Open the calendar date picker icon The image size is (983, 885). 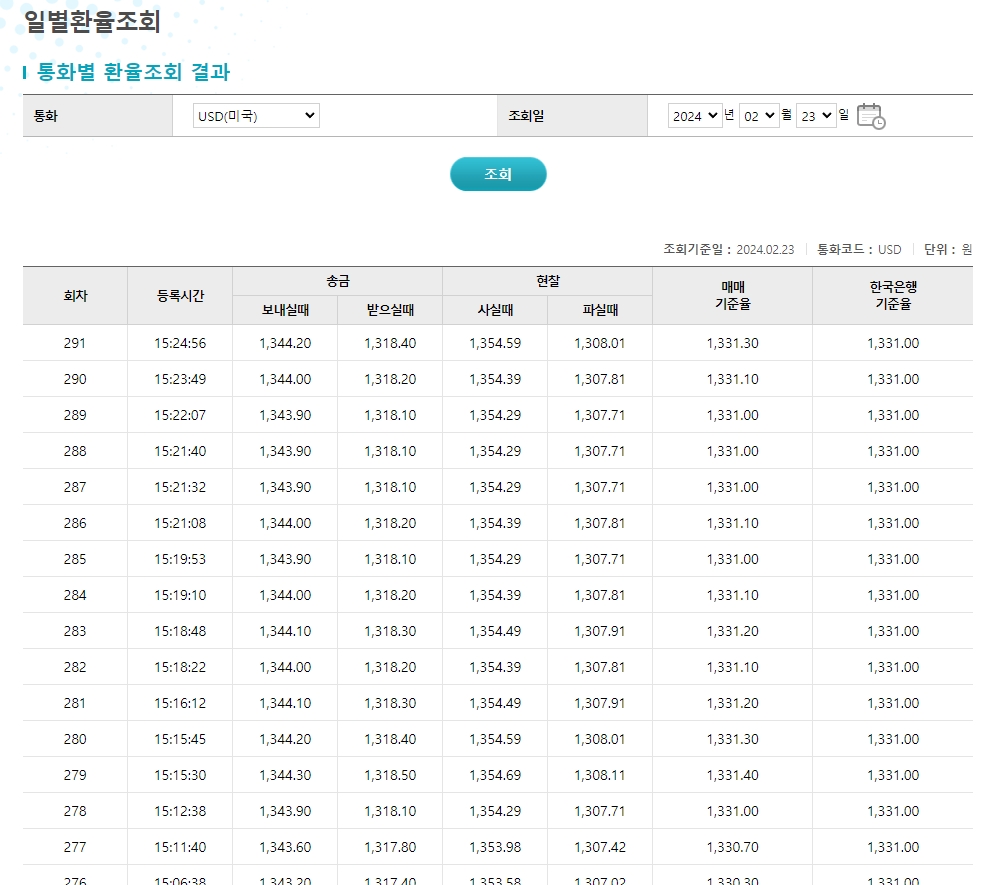tap(869, 115)
